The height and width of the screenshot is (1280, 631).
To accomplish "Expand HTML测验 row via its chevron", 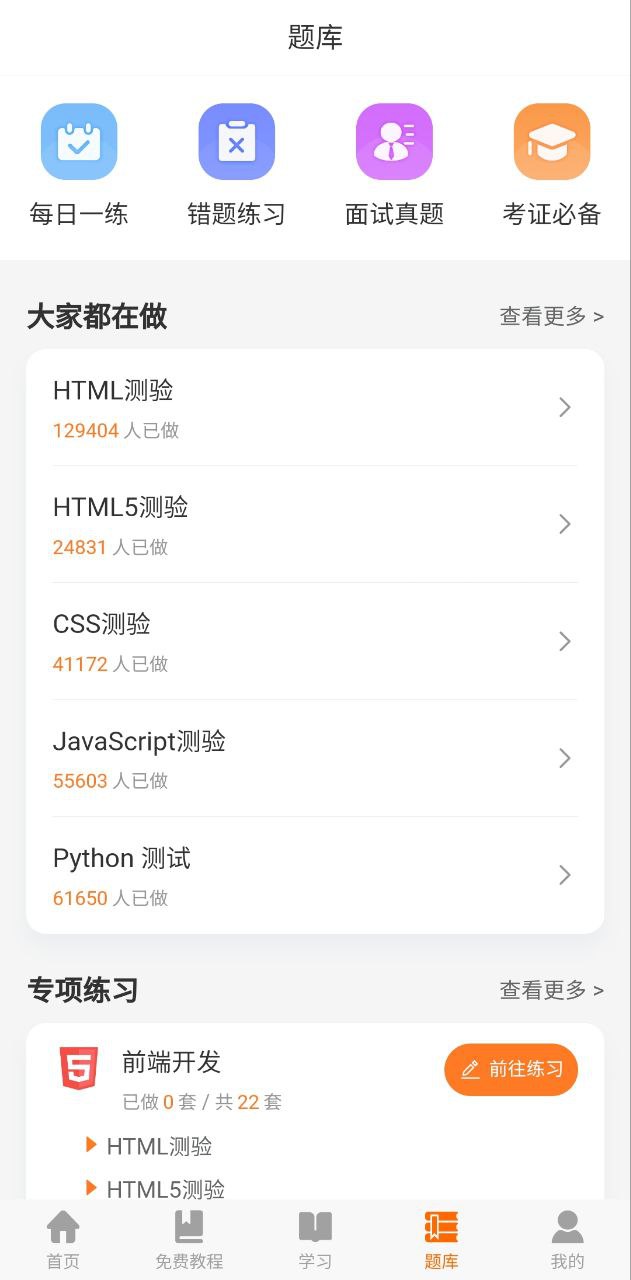I will pyautogui.click(x=565, y=407).
